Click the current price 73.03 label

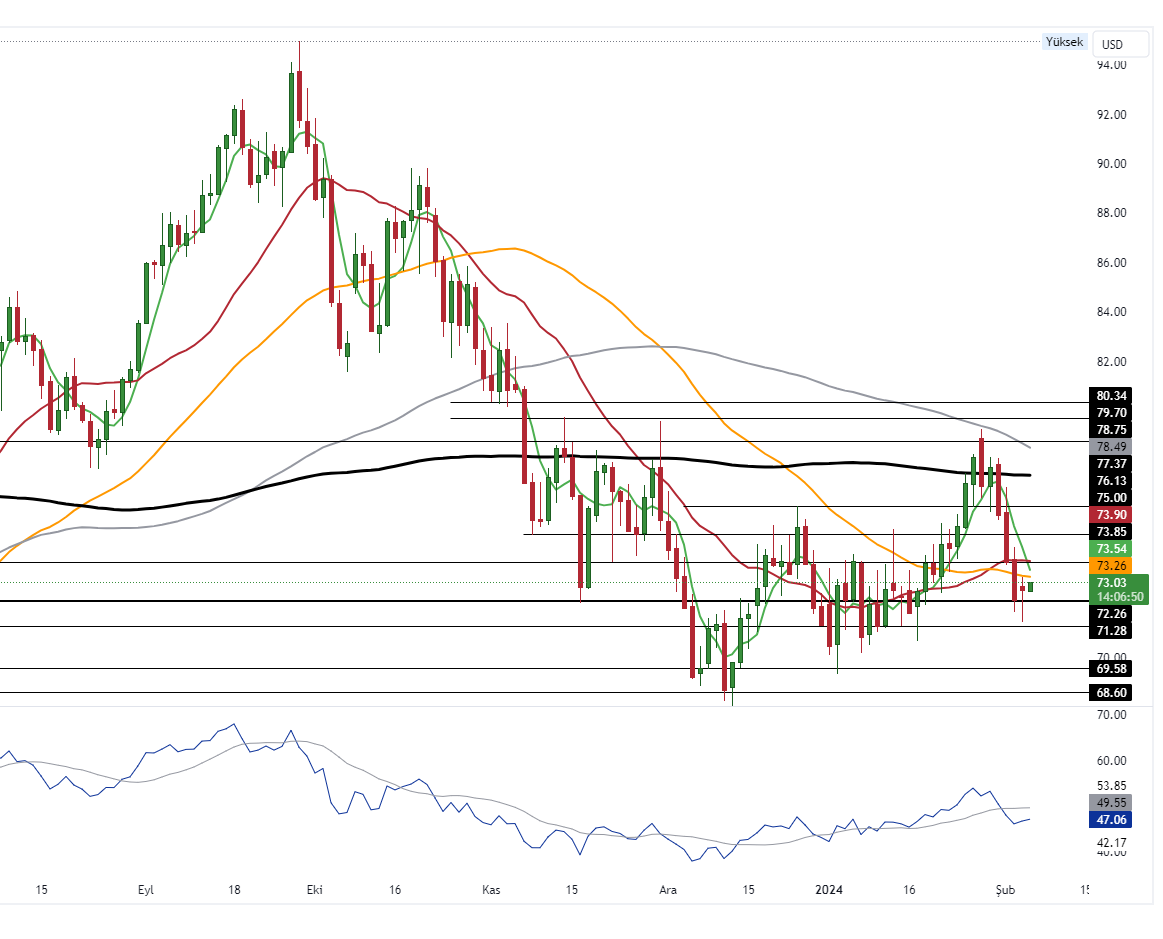pyautogui.click(x=1112, y=583)
